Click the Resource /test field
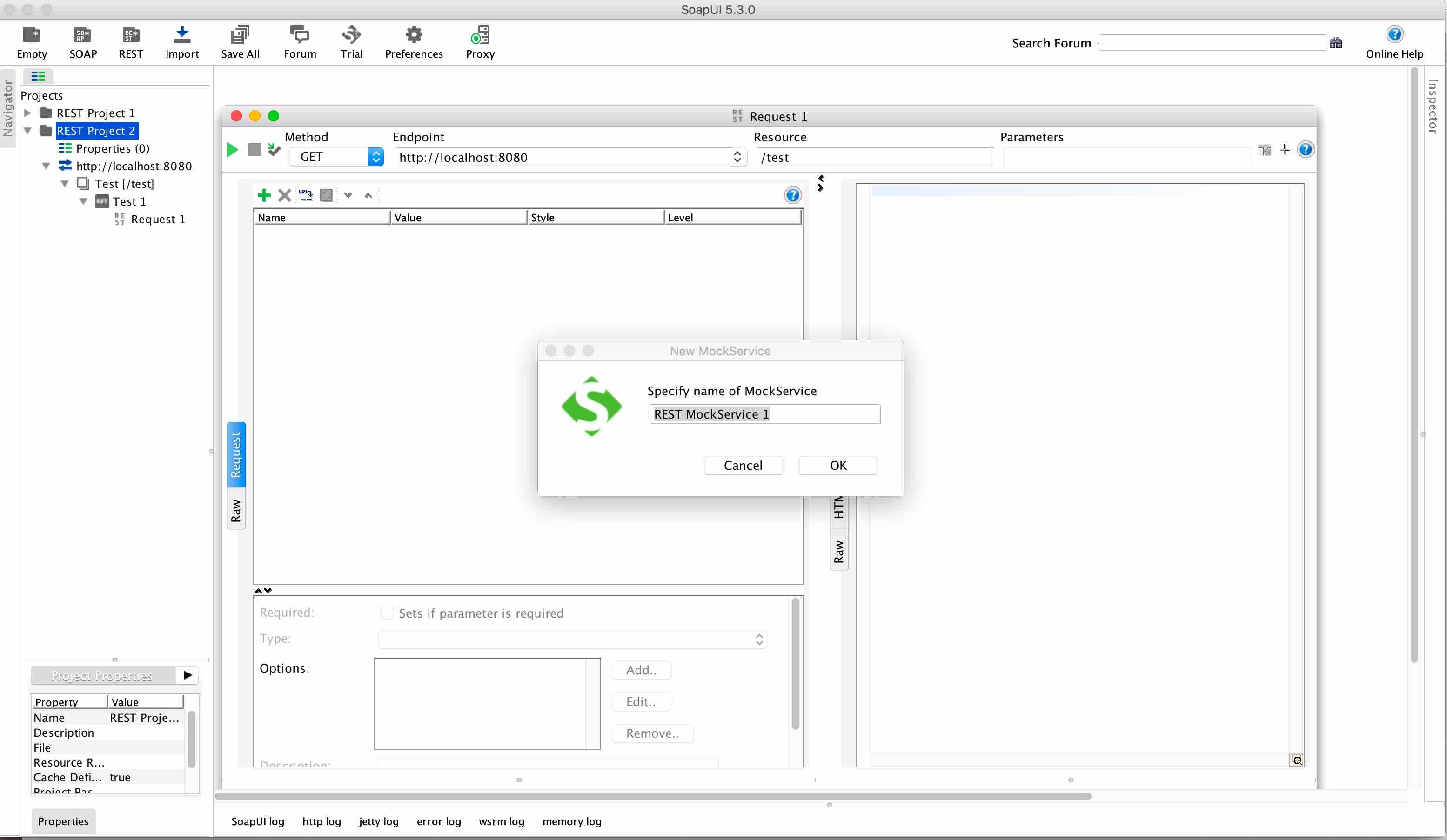 point(875,157)
